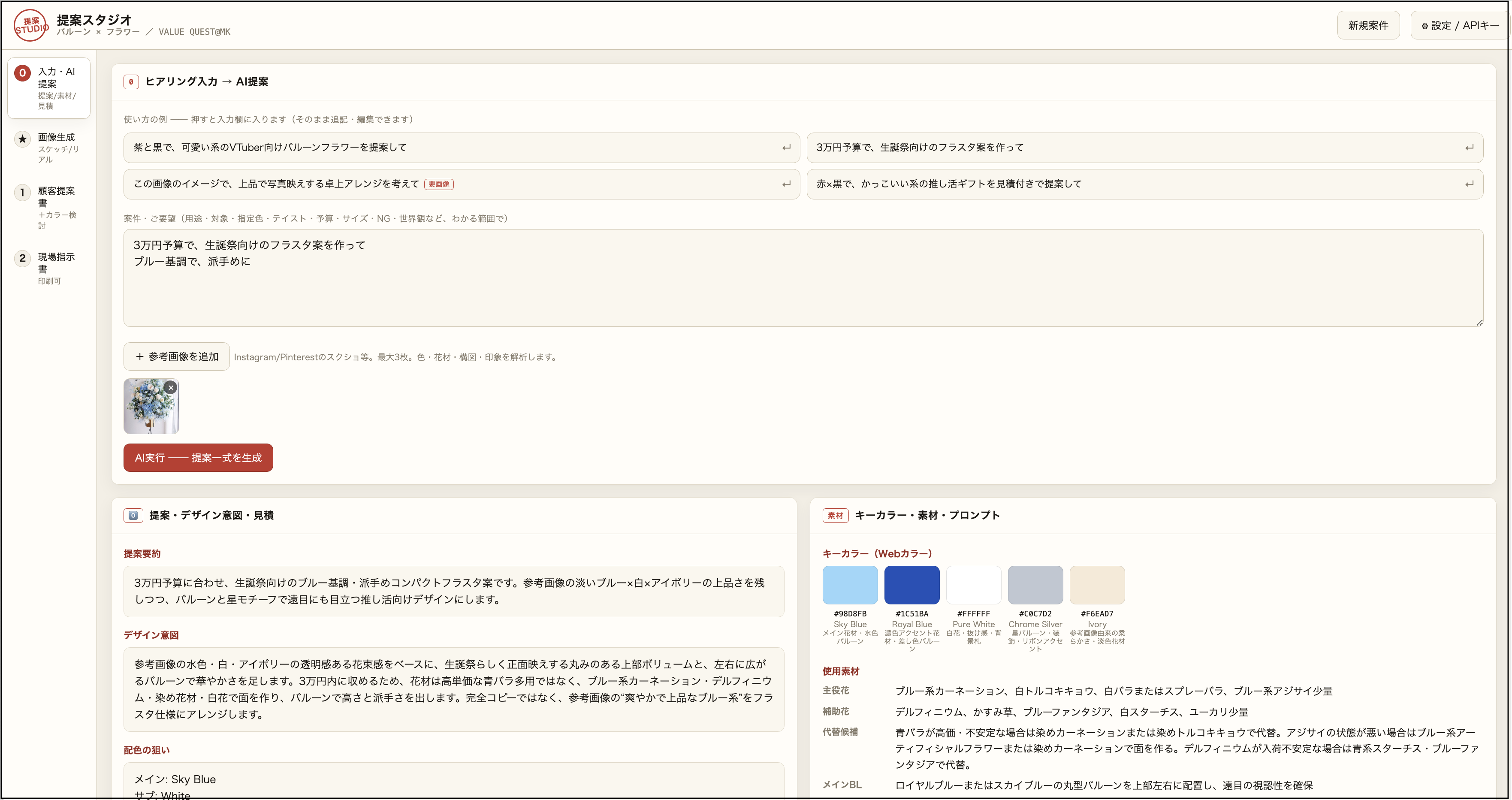Insert example 赤×黒で、かっこいい系の推し活ギフト prompt
This screenshot has height=800, width=1512.
(1144, 184)
